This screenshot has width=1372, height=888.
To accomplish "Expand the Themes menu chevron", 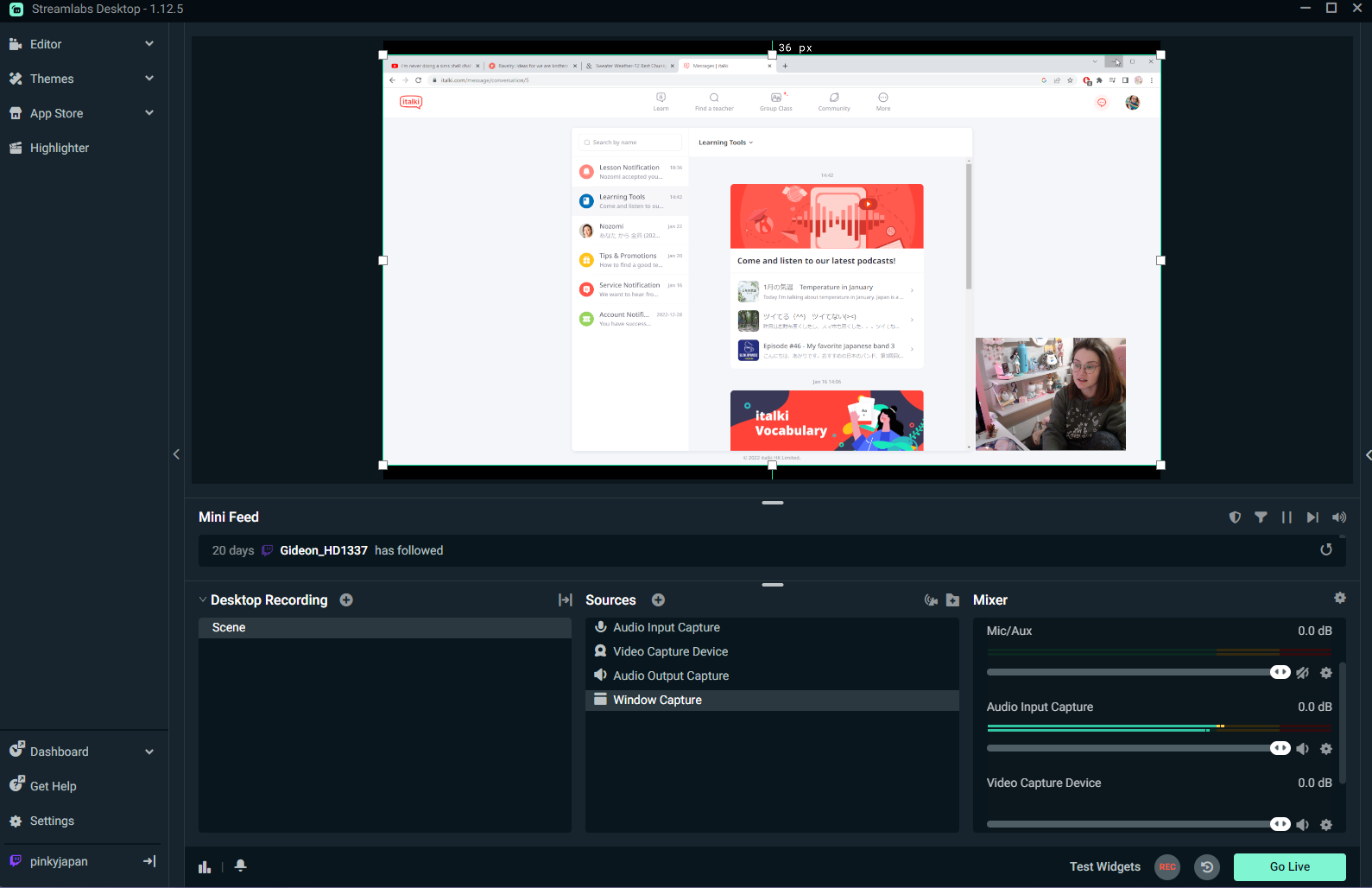I will tap(149, 79).
